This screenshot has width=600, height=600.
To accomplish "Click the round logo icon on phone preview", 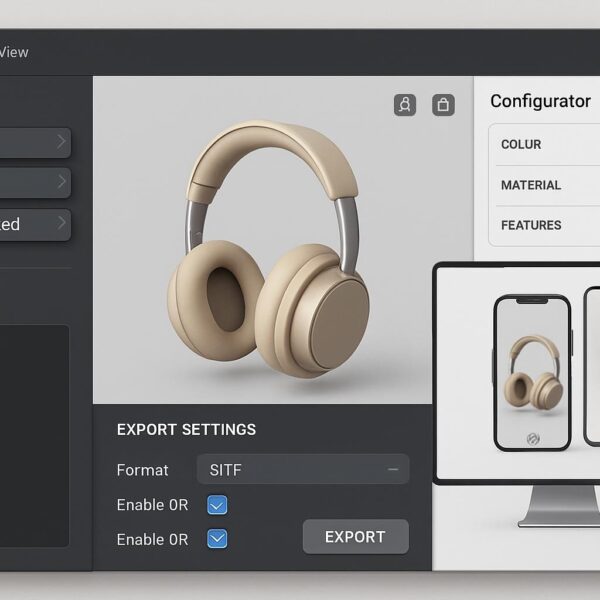I will click(533, 439).
